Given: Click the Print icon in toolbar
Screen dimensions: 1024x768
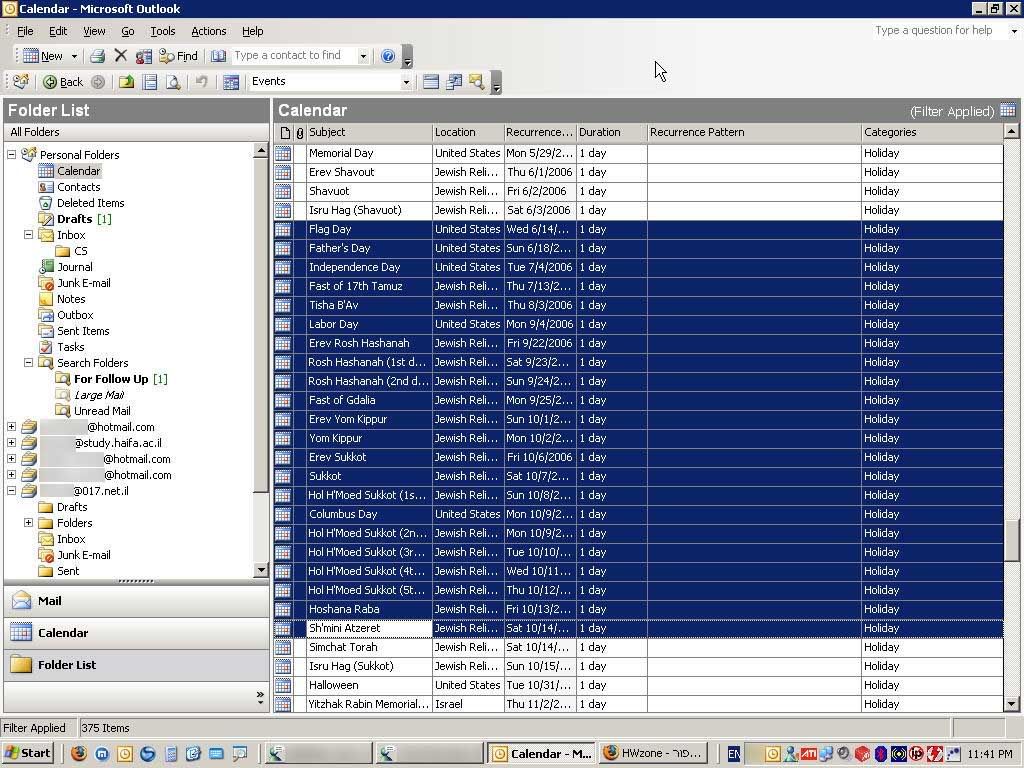Looking at the screenshot, I should tap(97, 56).
